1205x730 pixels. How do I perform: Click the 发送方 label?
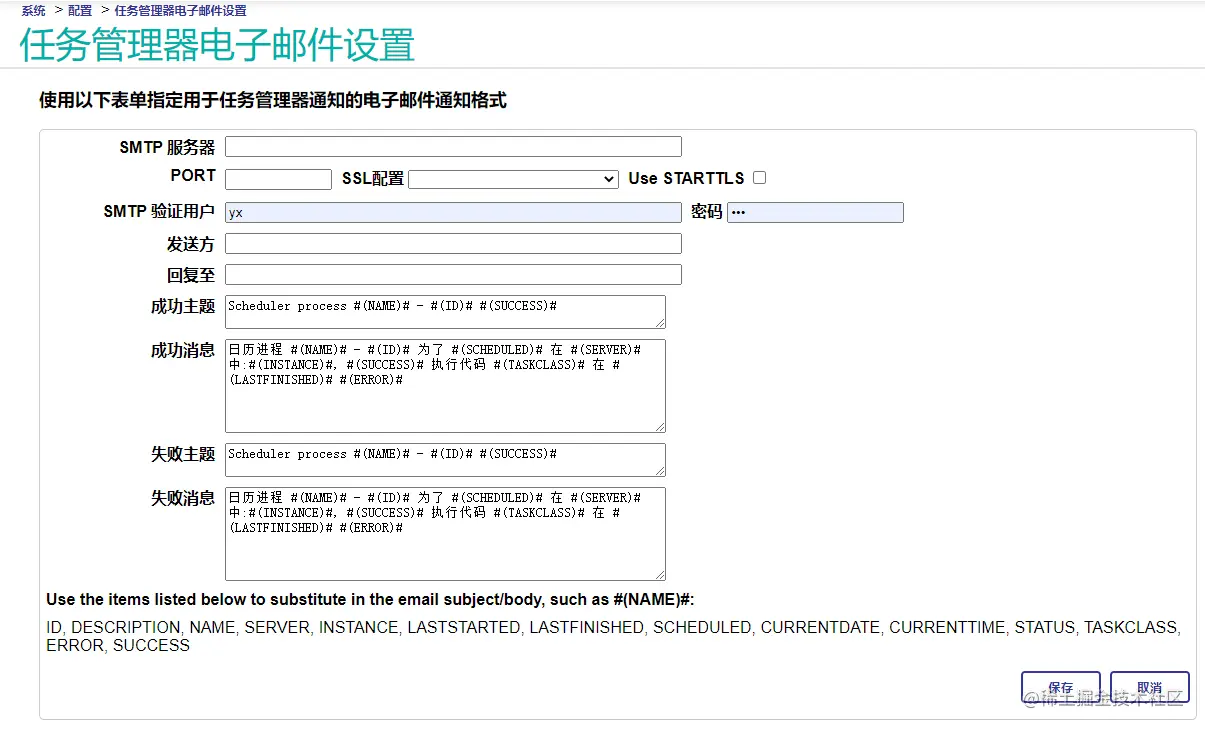click(191, 244)
